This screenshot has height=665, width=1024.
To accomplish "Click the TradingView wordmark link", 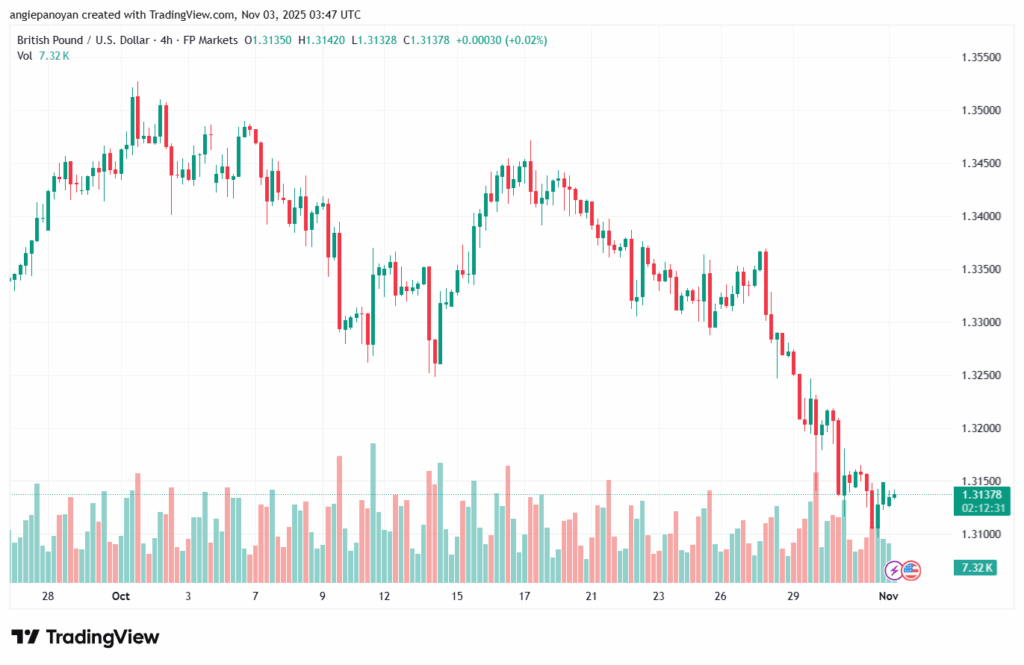I will pos(102,637).
